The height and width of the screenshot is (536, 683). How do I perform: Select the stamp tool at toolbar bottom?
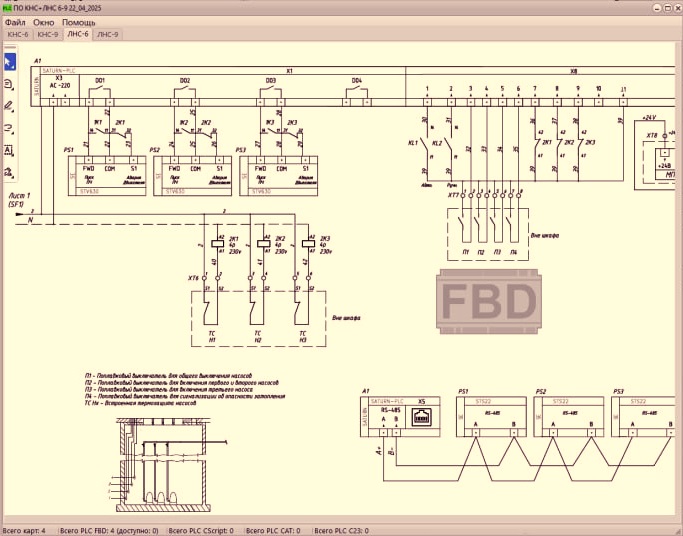point(9,172)
